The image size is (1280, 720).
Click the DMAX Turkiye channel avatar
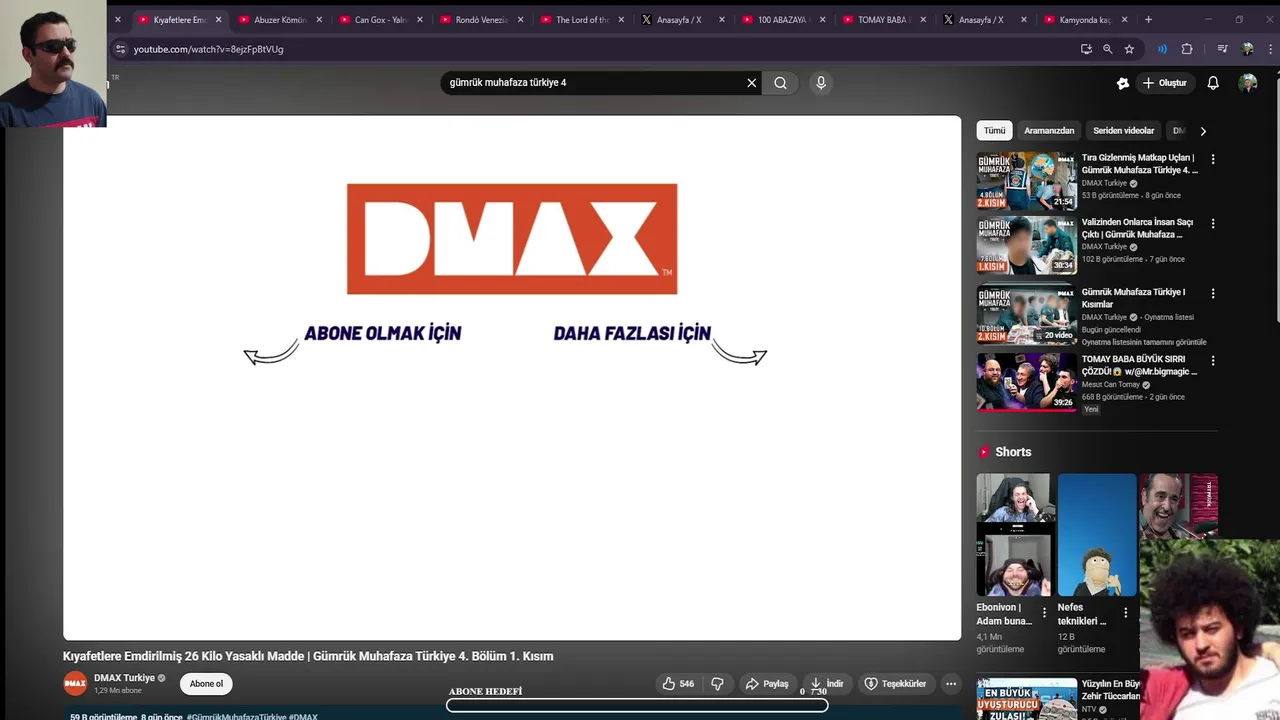[75, 684]
